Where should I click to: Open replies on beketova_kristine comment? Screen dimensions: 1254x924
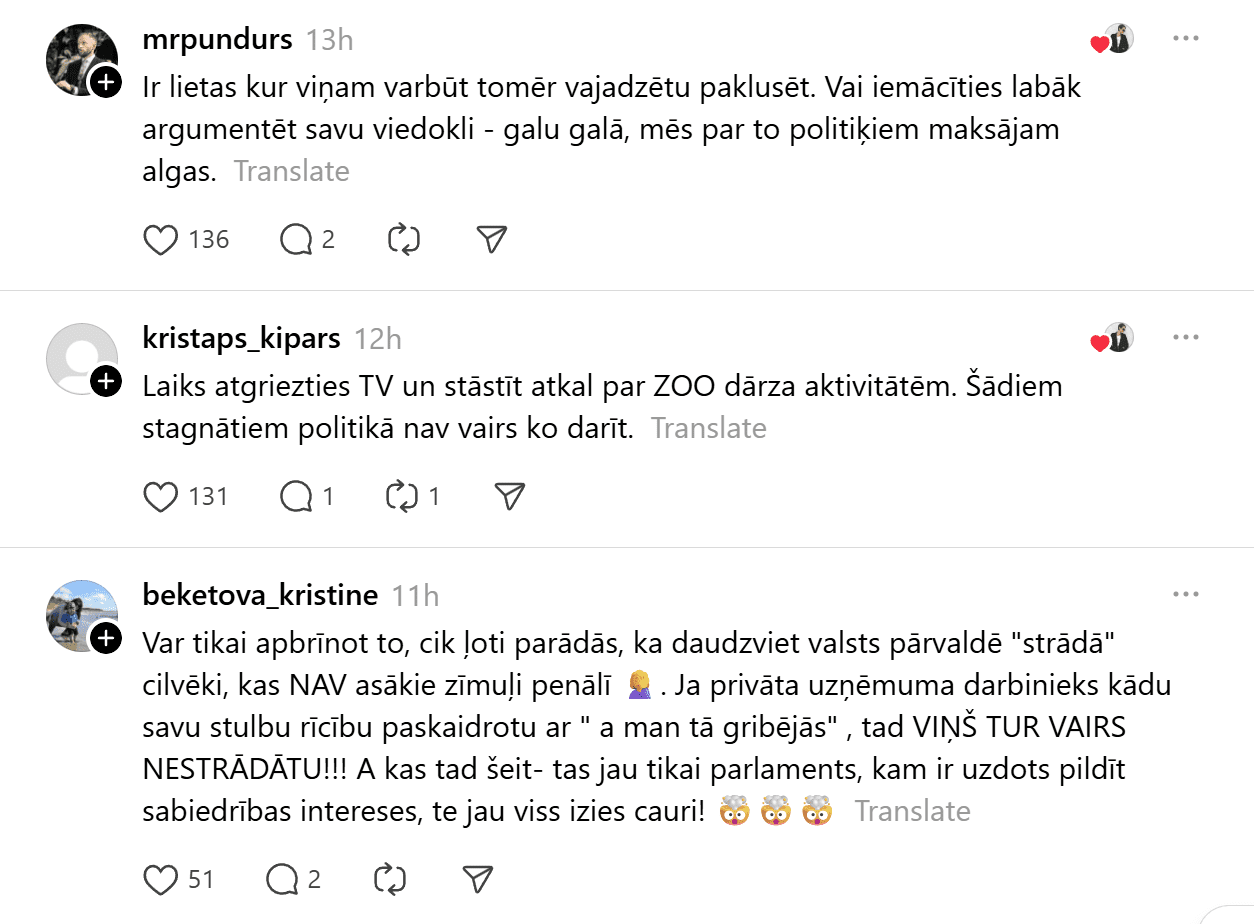click(x=282, y=879)
